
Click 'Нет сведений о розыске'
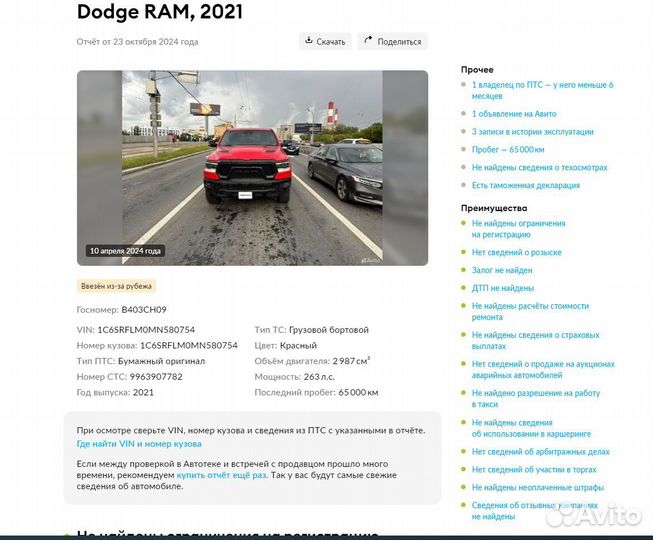click(x=516, y=252)
